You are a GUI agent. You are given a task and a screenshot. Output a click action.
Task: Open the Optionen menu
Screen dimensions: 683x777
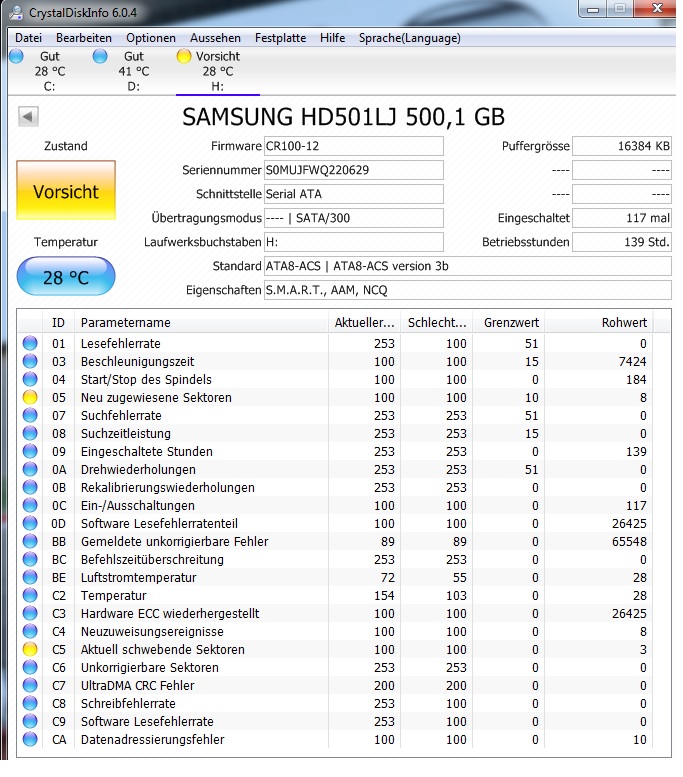(151, 38)
